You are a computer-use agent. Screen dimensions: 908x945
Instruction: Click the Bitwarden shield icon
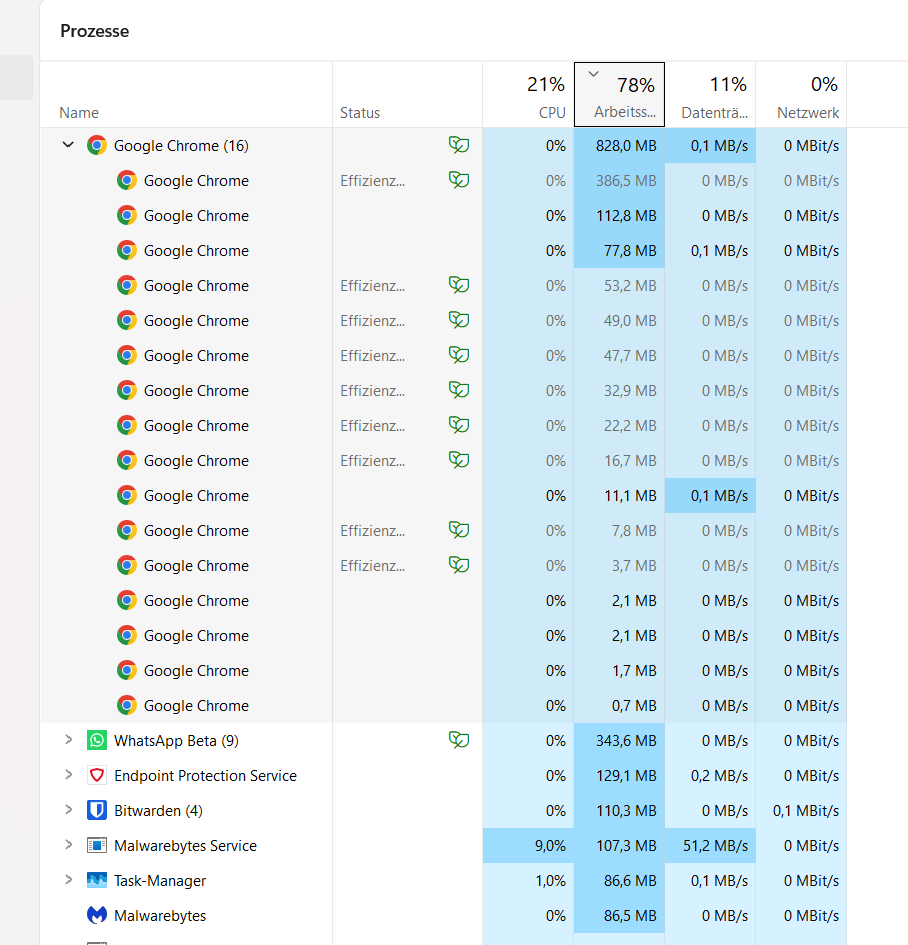[96, 810]
